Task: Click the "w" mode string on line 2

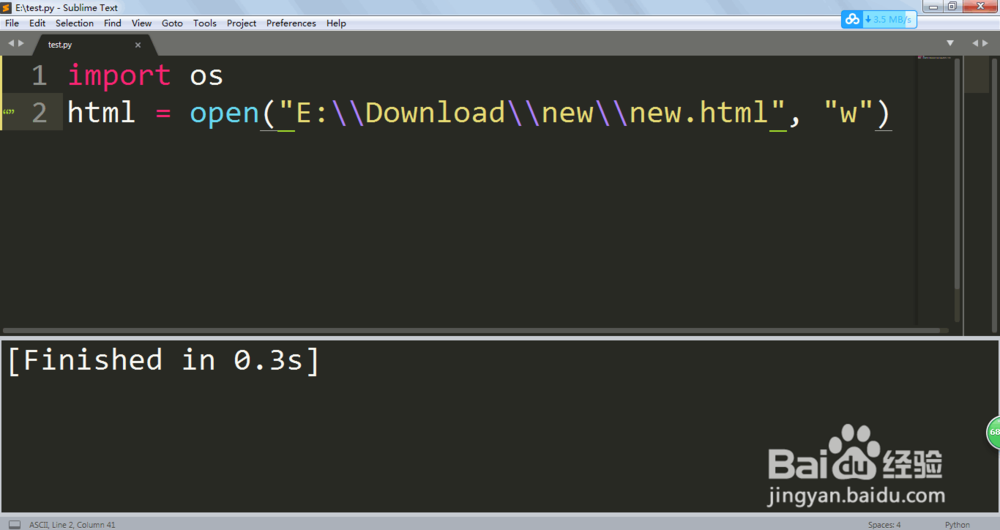Action: [848, 113]
